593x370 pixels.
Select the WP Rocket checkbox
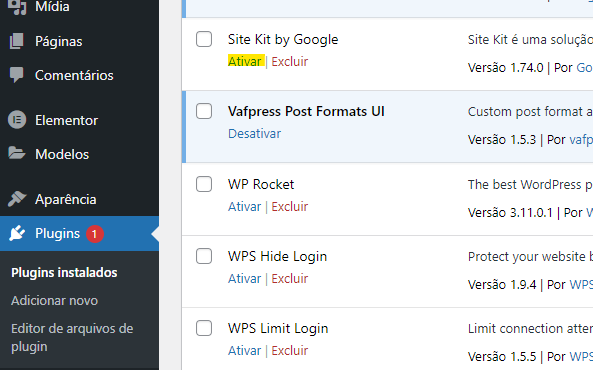coord(204,184)
